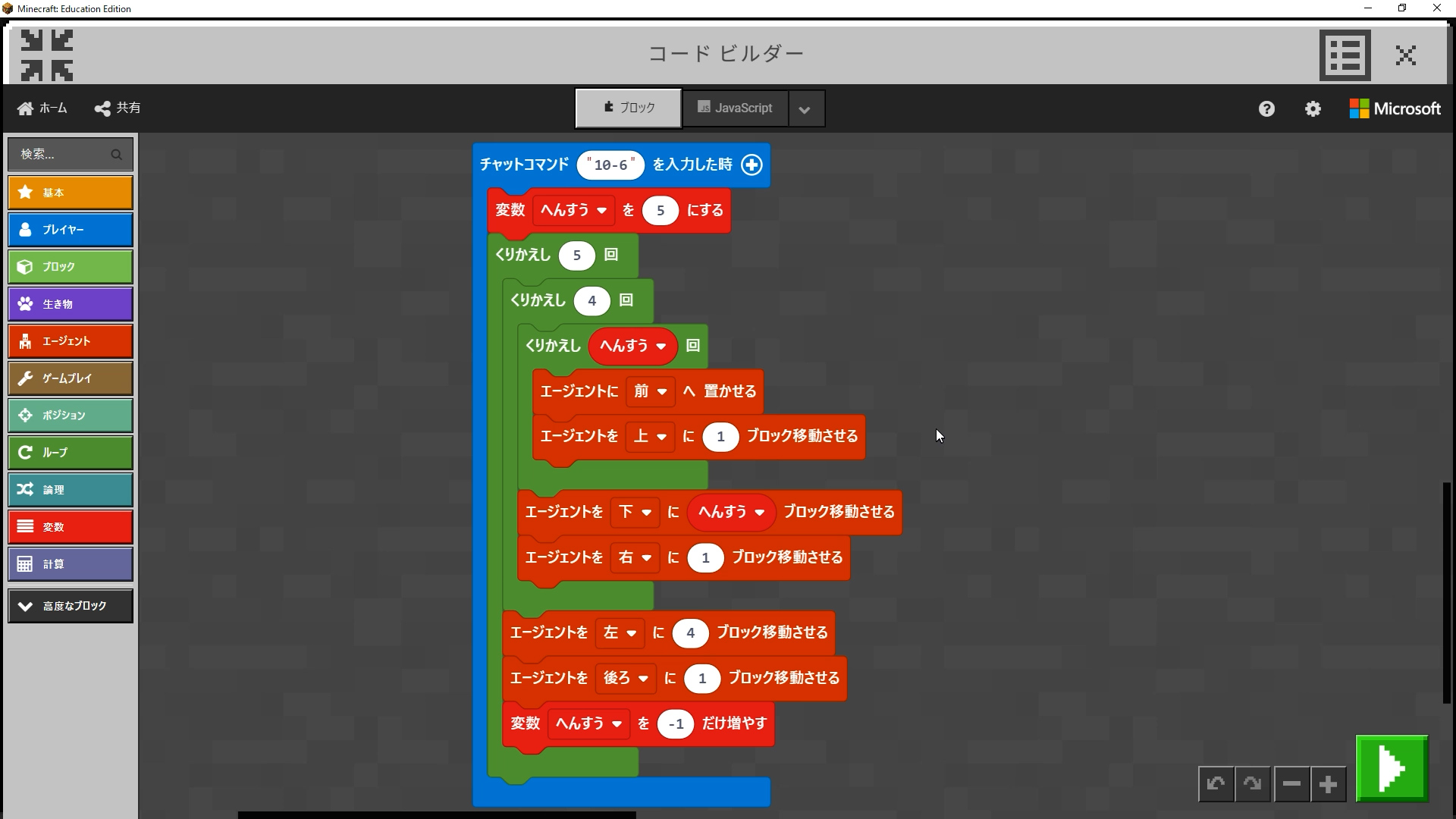Screen dimensions: 1456x819
Task: Zoom in with the plus button
Action: 1328,784
